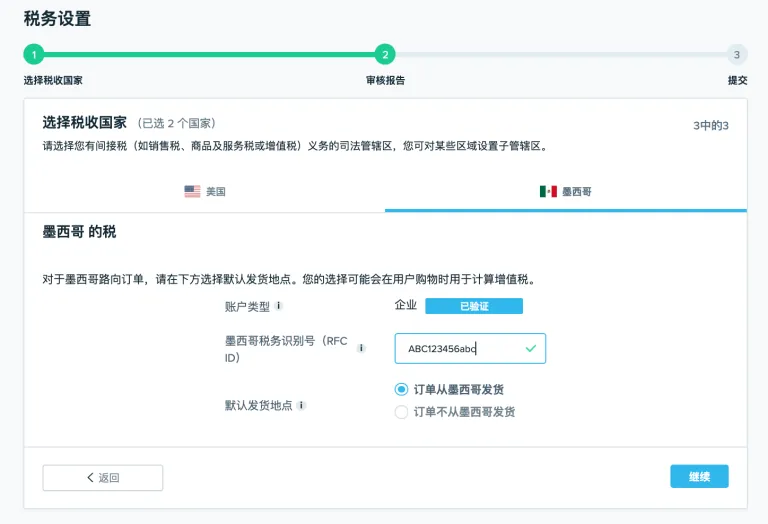Click the United States flag icon
This screenshot has width=768, height=524.
coord(192,191)
